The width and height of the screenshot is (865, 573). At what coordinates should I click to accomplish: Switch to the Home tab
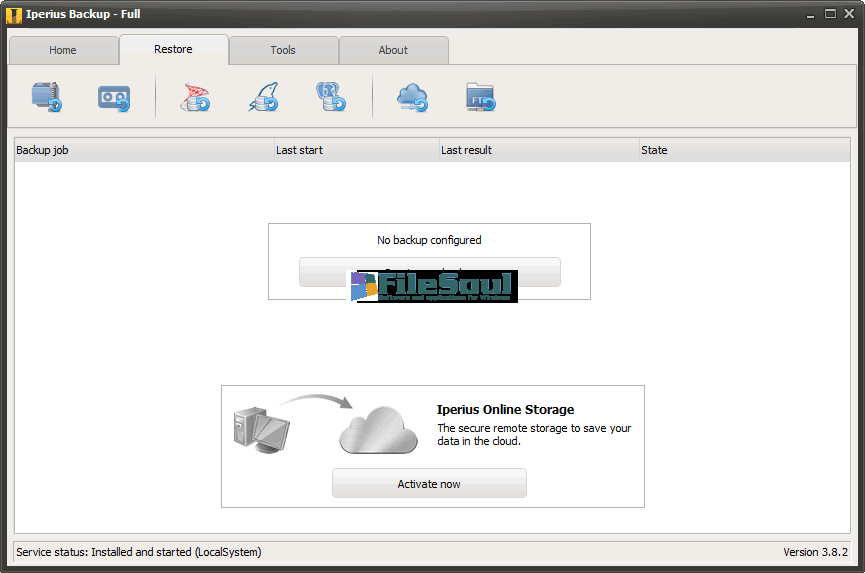(x=63, y=50)
